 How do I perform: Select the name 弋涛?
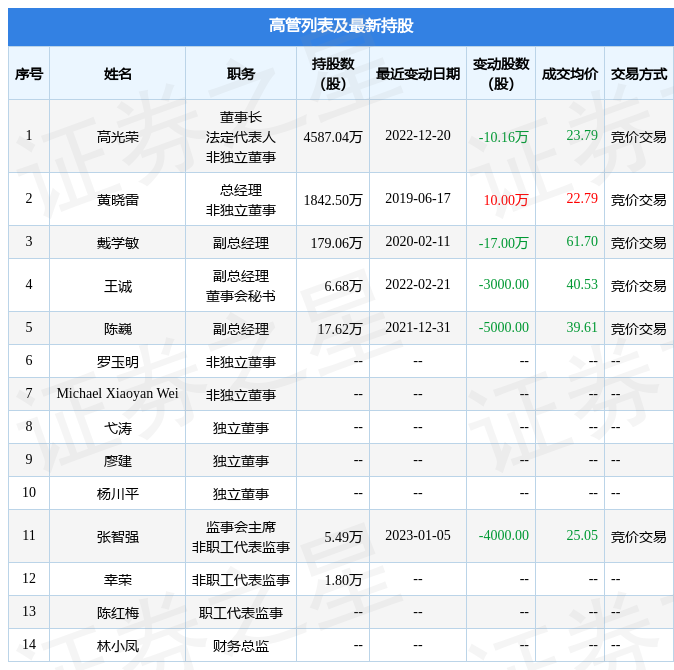[x=117, y=428]
